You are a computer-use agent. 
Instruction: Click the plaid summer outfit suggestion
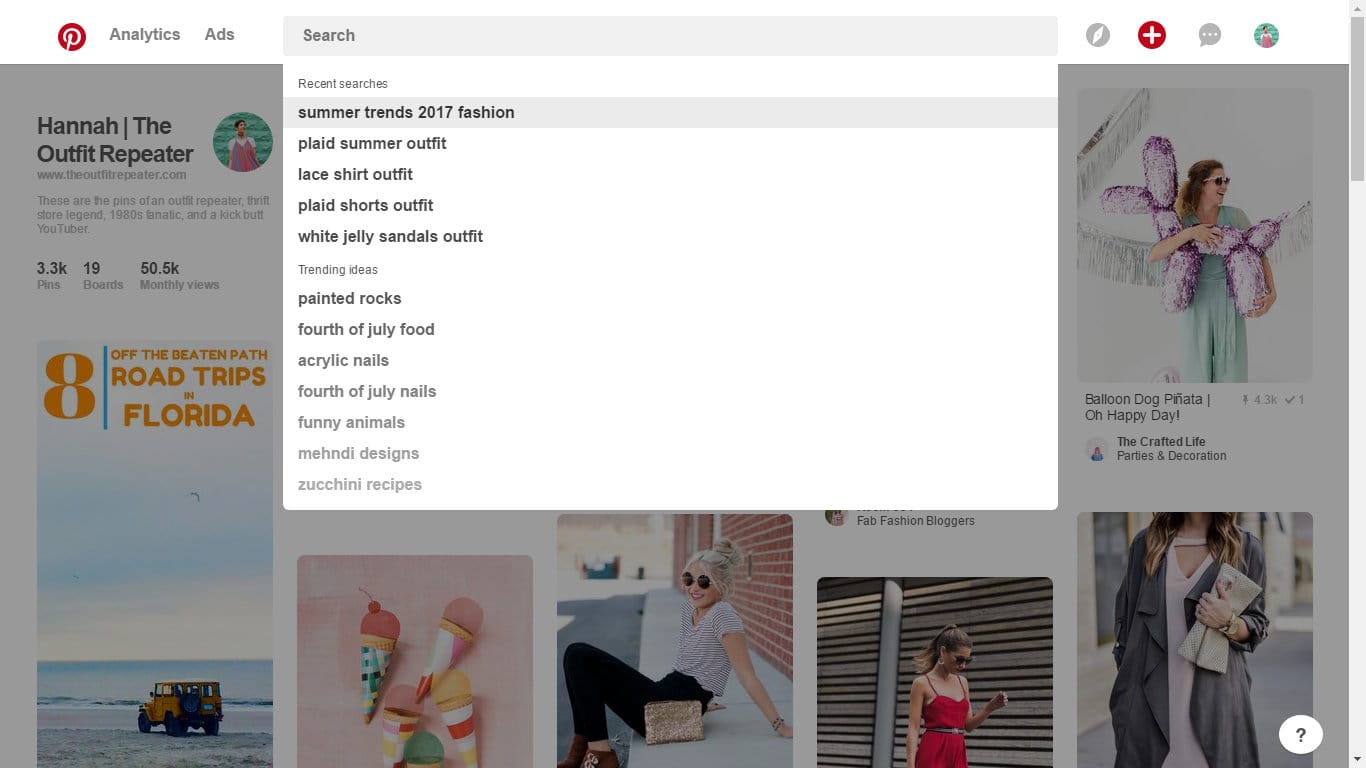point(371,143)
